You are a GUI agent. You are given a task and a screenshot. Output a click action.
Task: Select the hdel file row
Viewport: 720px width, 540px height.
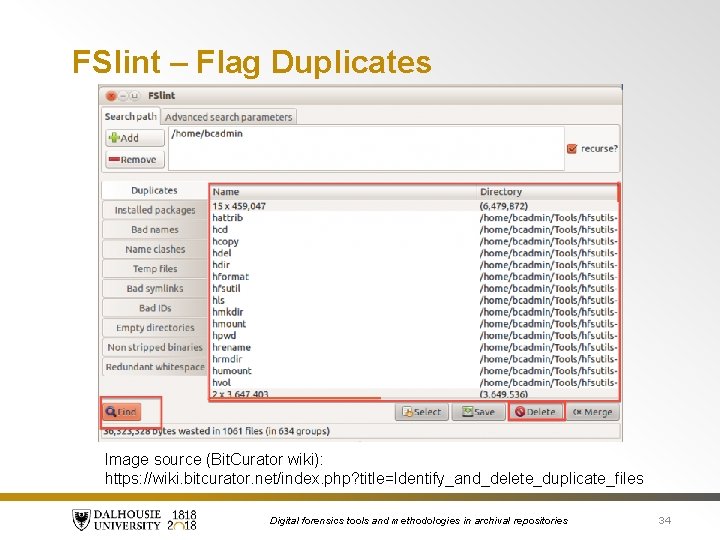pyautogui.click(x=414, y=253)
